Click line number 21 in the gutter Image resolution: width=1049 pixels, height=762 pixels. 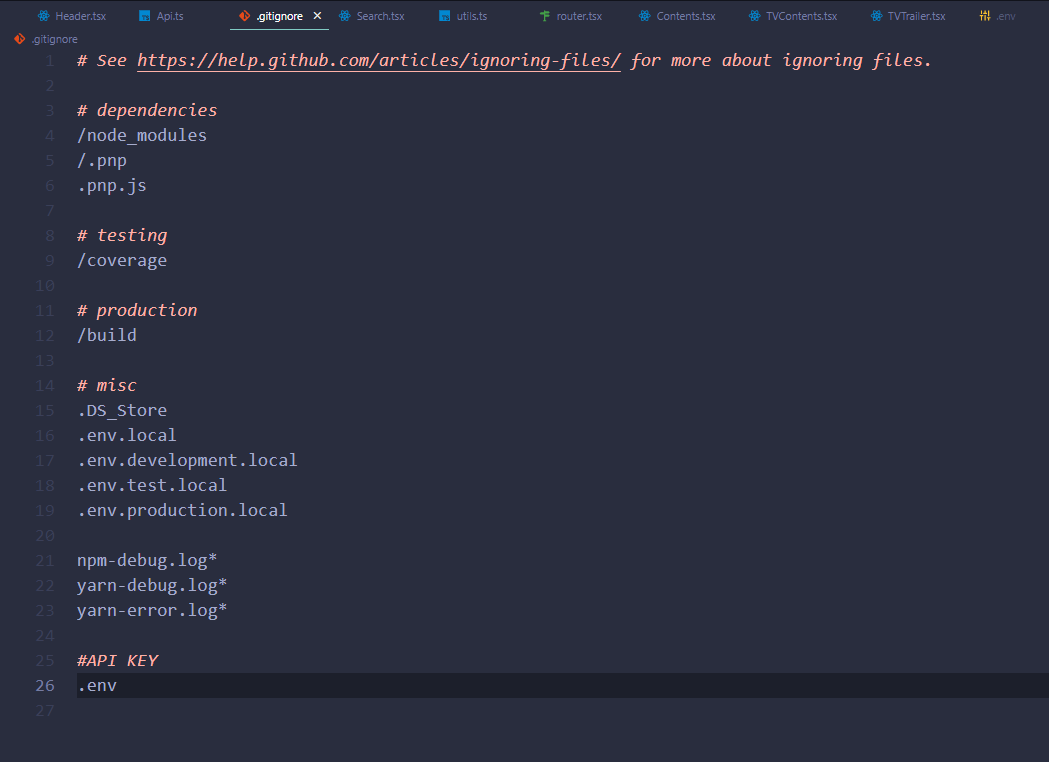click(x=45, y=561)
